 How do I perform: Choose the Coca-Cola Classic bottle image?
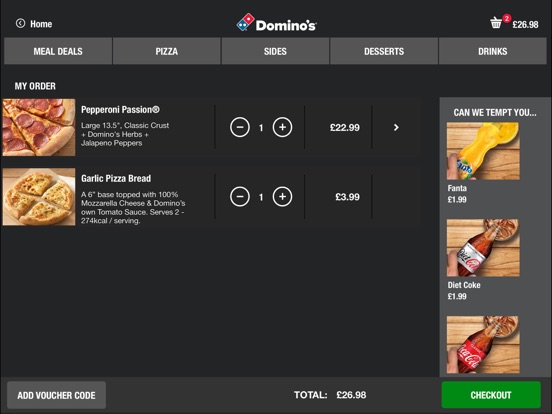click(x=483, y=345)
